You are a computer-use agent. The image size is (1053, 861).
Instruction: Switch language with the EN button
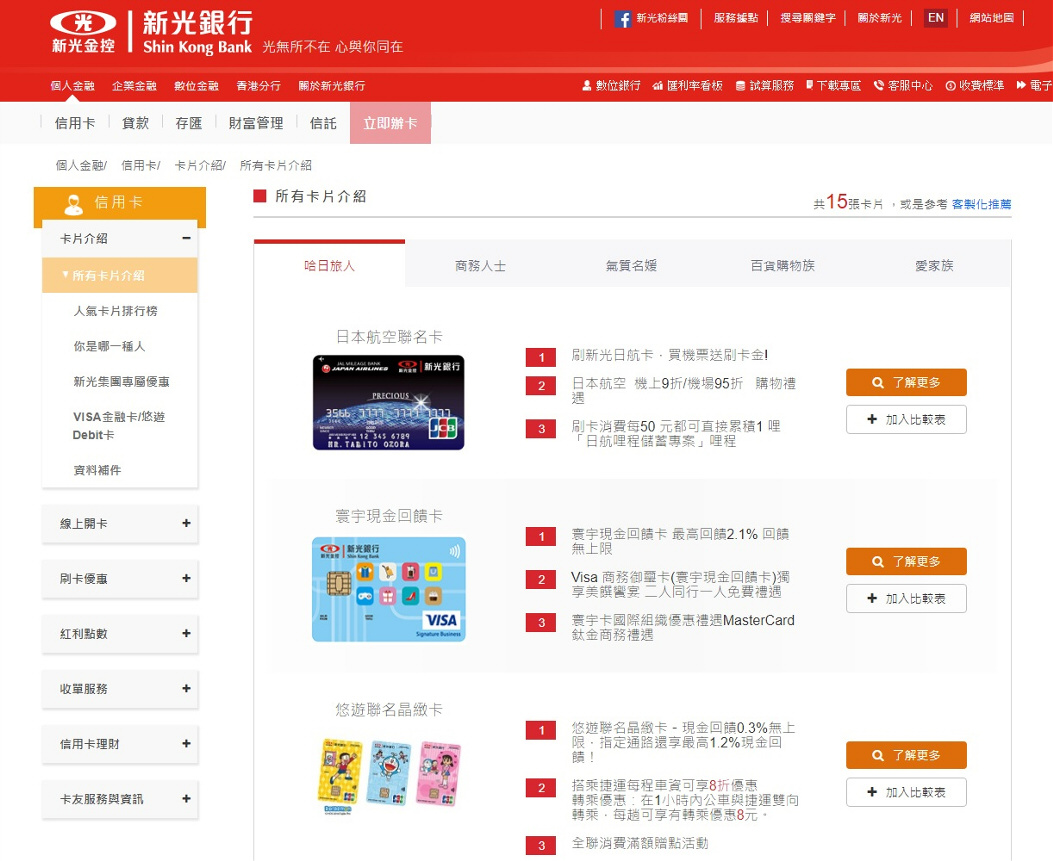pos(936,18)
